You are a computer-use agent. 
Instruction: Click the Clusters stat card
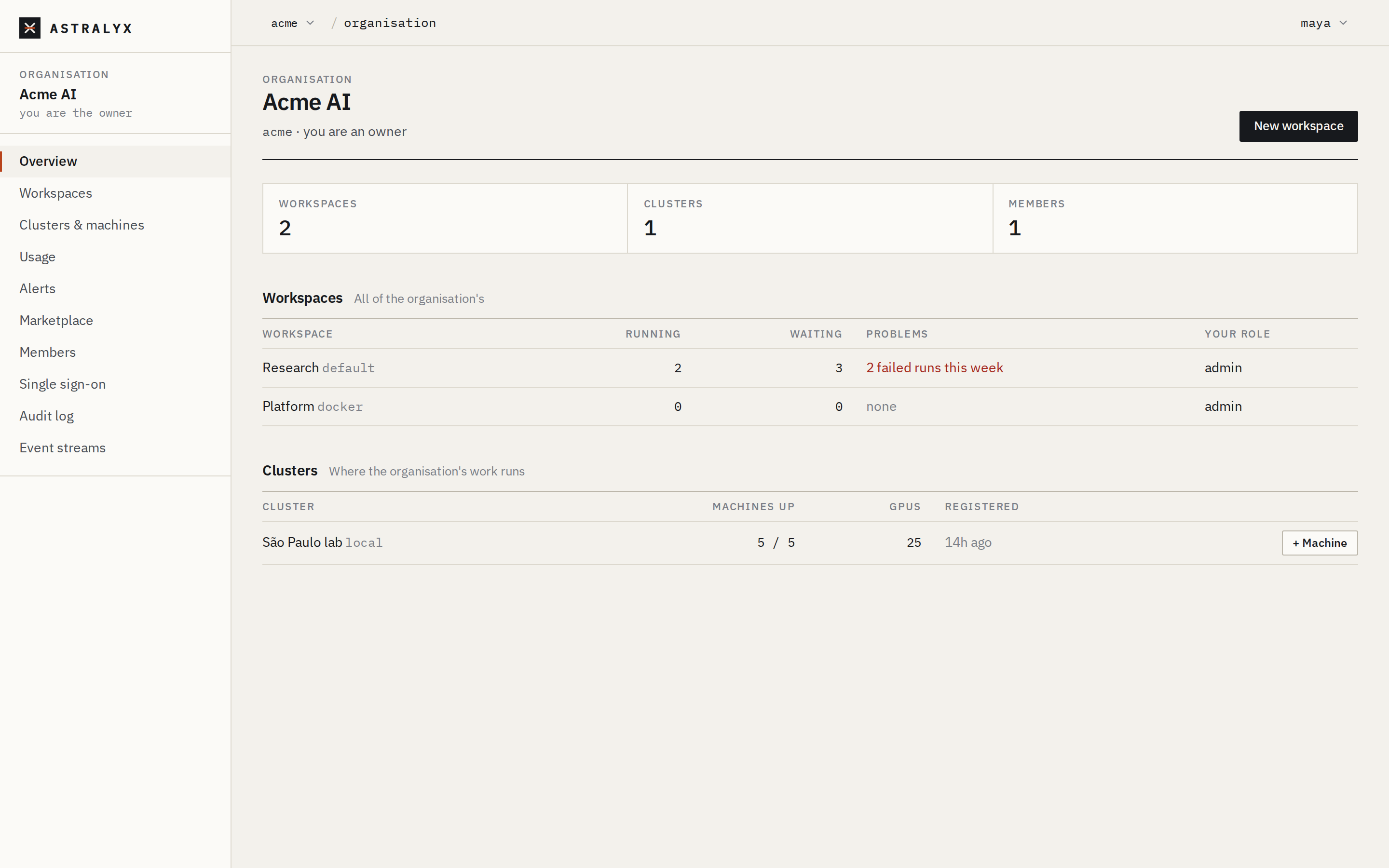point(810,218)
